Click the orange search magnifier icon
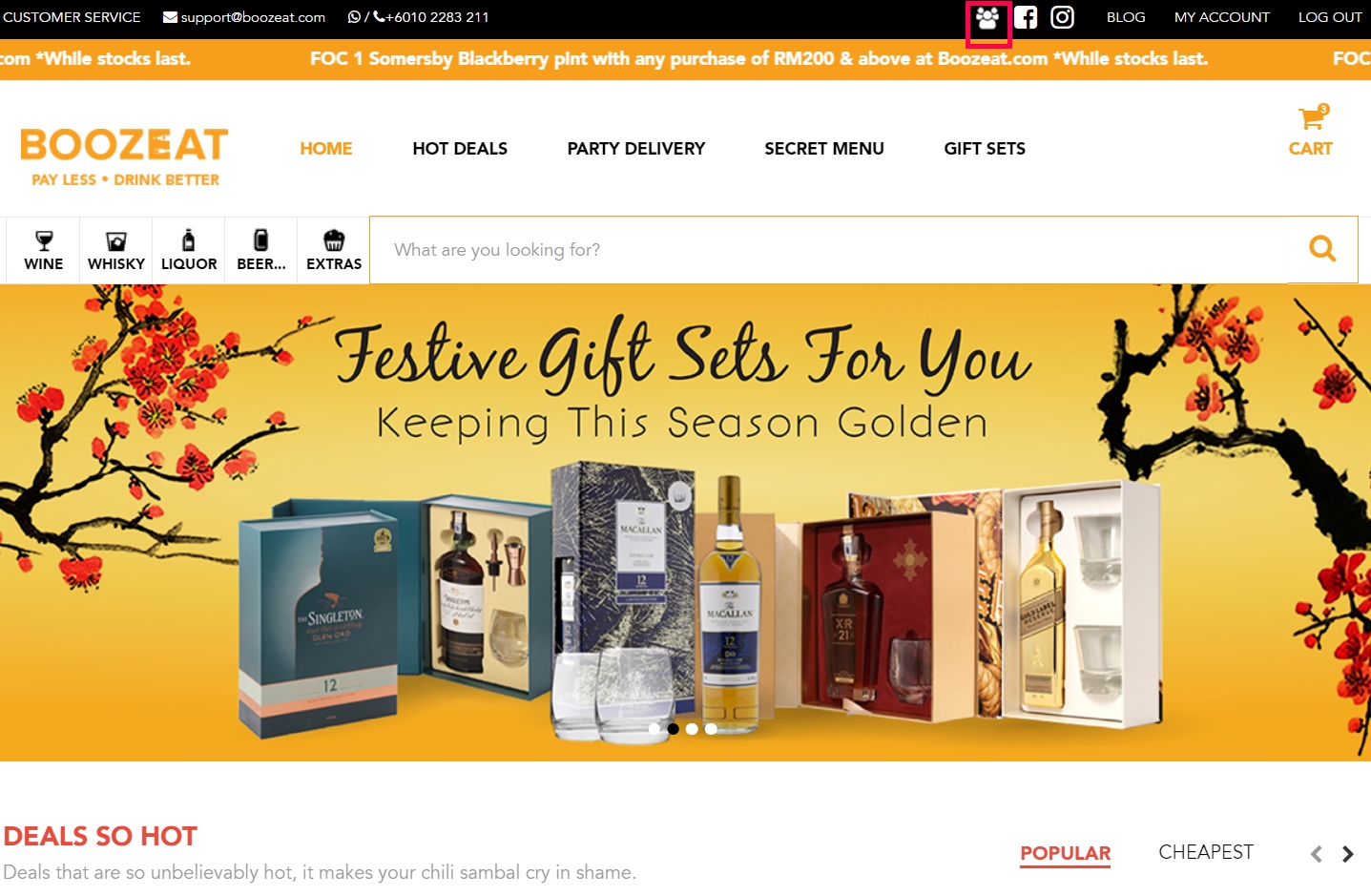The width and height of the screenshot is (1371, 896). (x=1322, y=249)
